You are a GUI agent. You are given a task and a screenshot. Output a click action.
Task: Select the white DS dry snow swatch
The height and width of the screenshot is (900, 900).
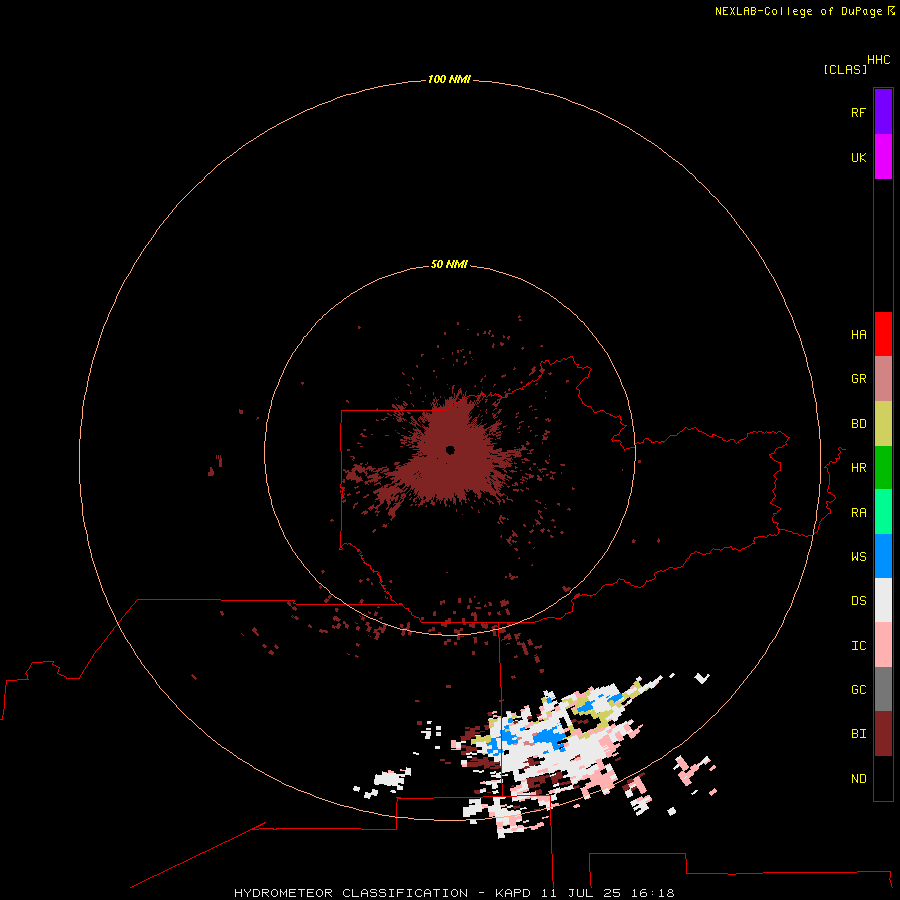(883, 600)
